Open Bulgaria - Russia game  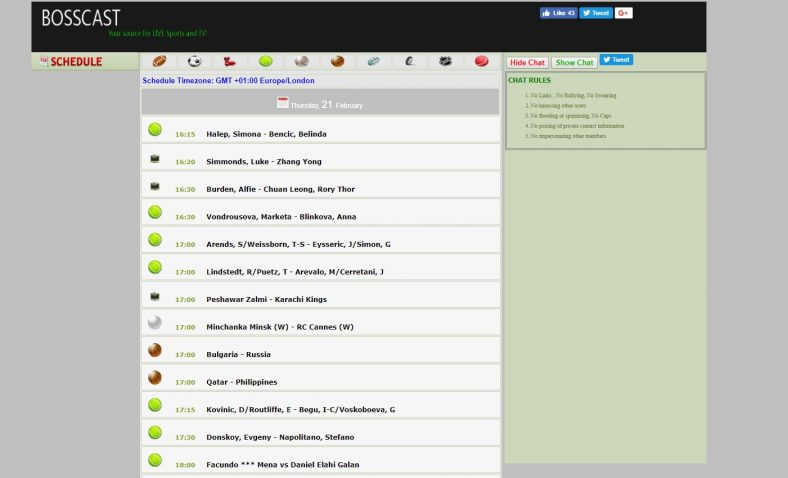coord(238,354)
